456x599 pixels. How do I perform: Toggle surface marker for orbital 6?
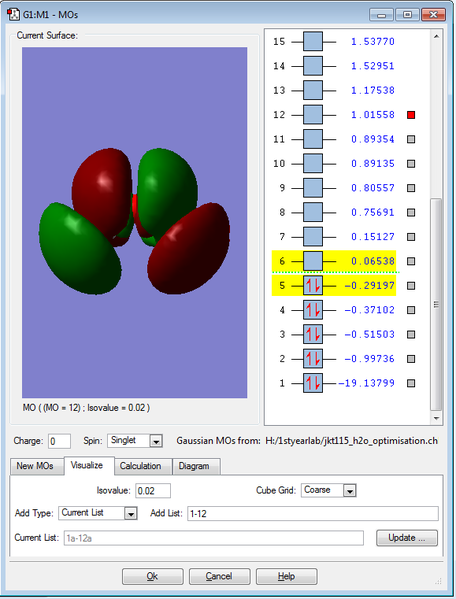click(x=411, y=261)
